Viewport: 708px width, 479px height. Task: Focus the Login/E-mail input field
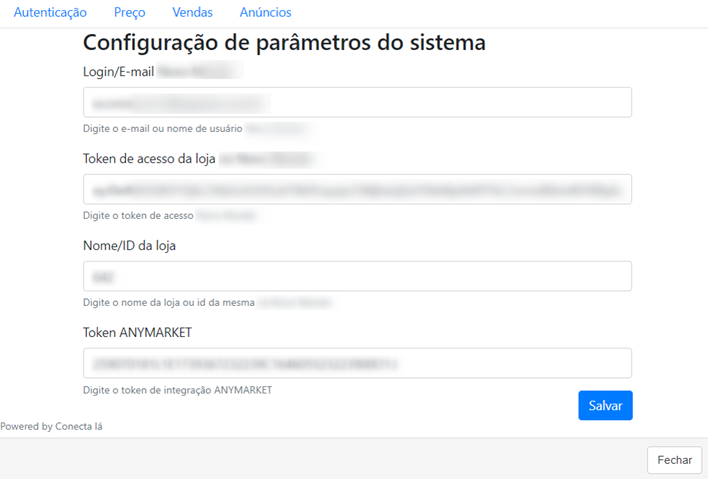(x=357, y=103)
